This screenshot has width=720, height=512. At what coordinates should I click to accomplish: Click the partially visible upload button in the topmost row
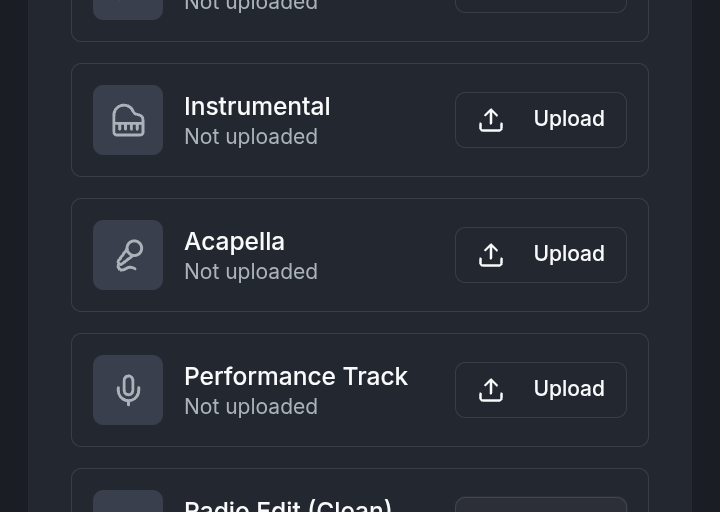541,5
